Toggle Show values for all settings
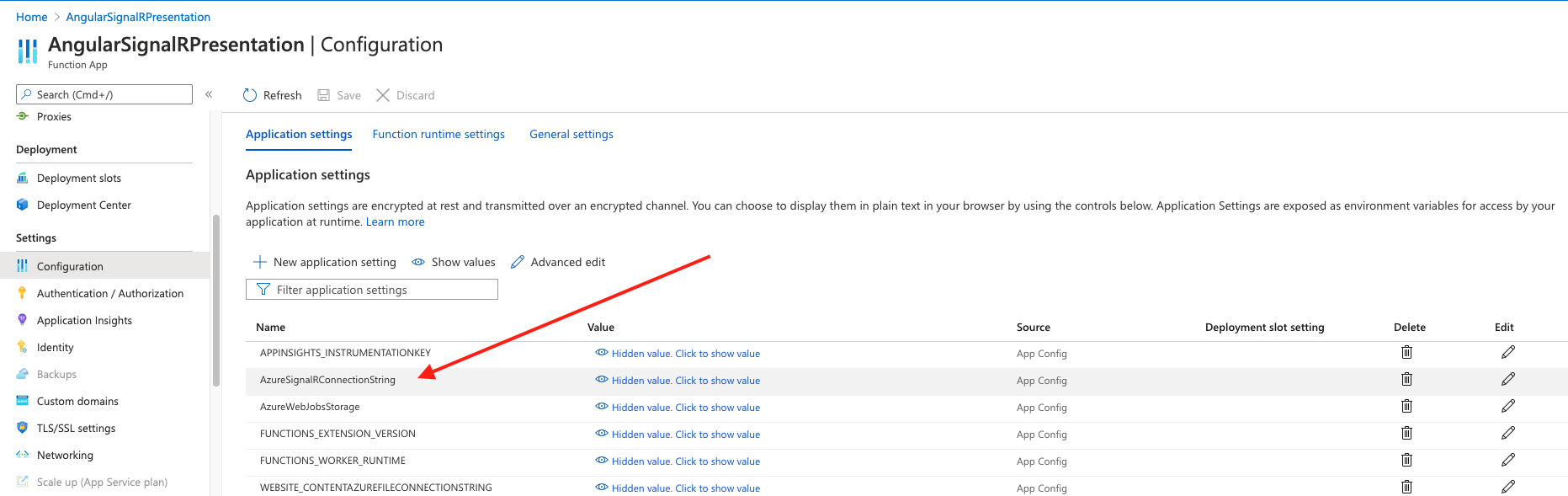Screen dimensions: 1568x496 (454, 263)
